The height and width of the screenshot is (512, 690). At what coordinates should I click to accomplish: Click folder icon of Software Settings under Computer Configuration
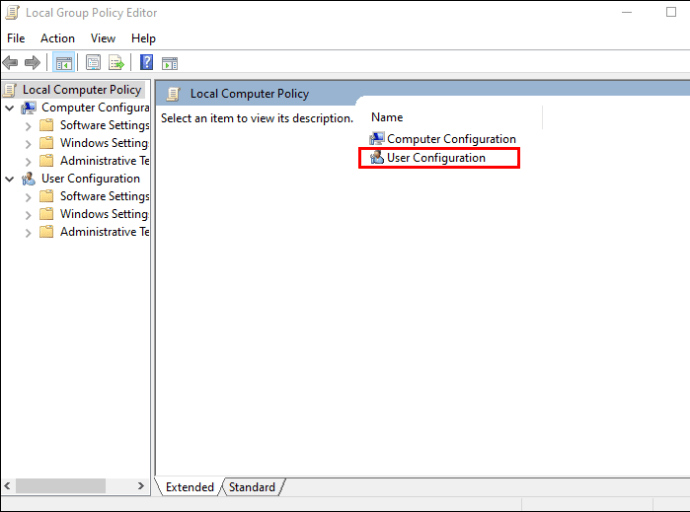tap(47, 125)
